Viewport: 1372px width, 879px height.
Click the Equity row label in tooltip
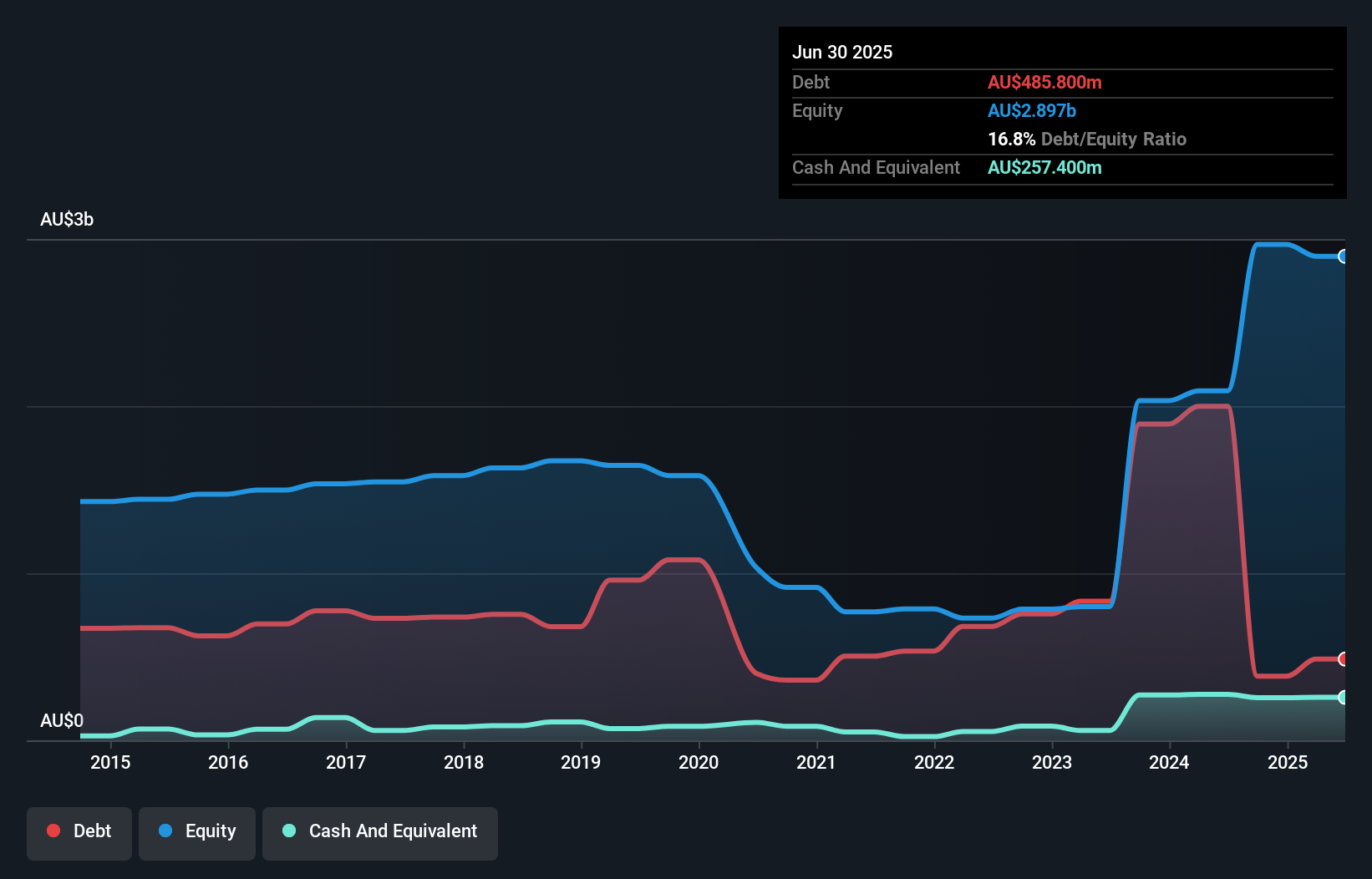(817, 111)
